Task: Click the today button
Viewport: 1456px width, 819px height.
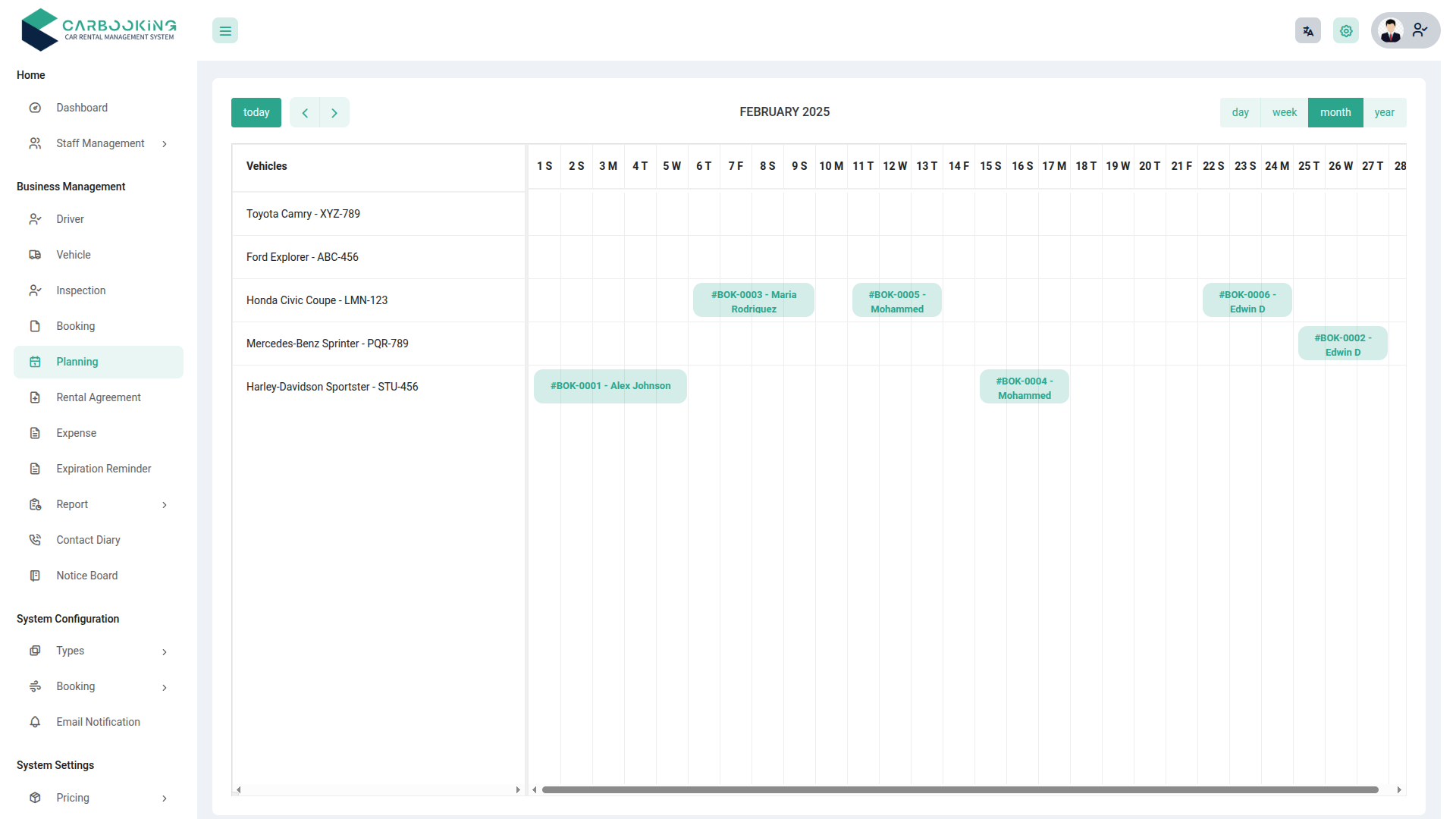Action: point(256,112)
